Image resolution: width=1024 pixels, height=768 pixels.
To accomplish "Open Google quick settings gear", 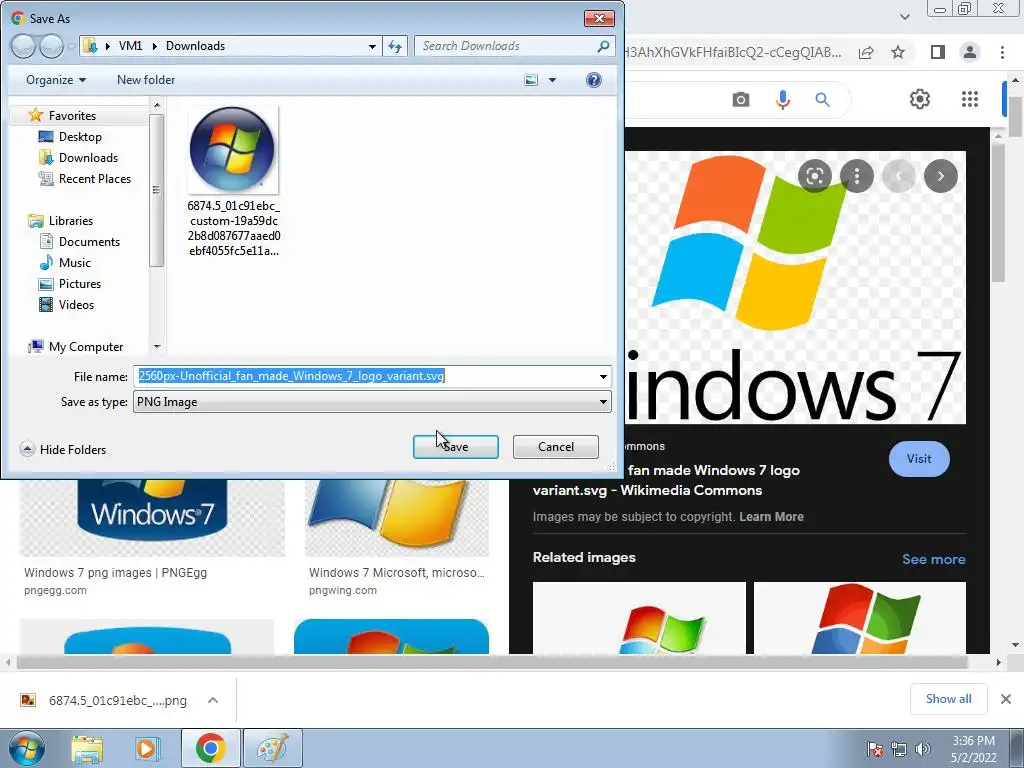I will (920, 99).
